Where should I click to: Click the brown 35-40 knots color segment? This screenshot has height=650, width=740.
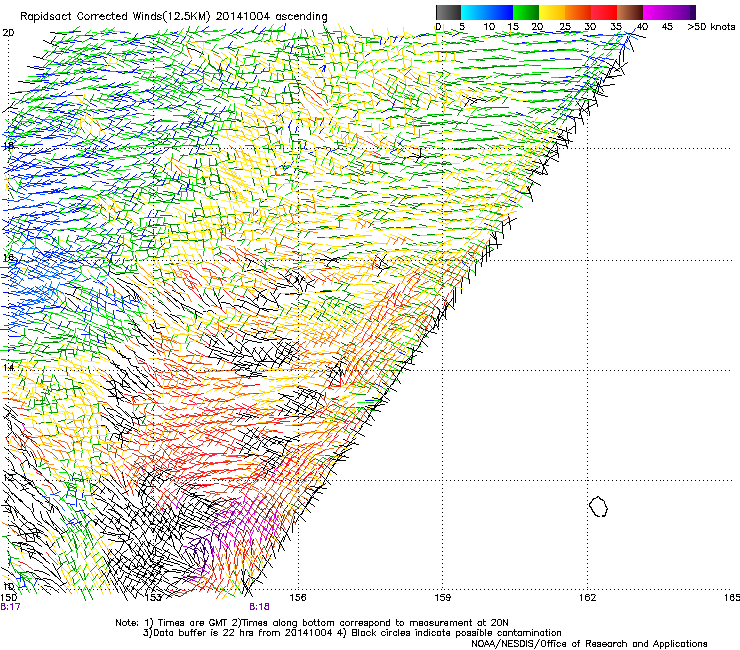630,12
